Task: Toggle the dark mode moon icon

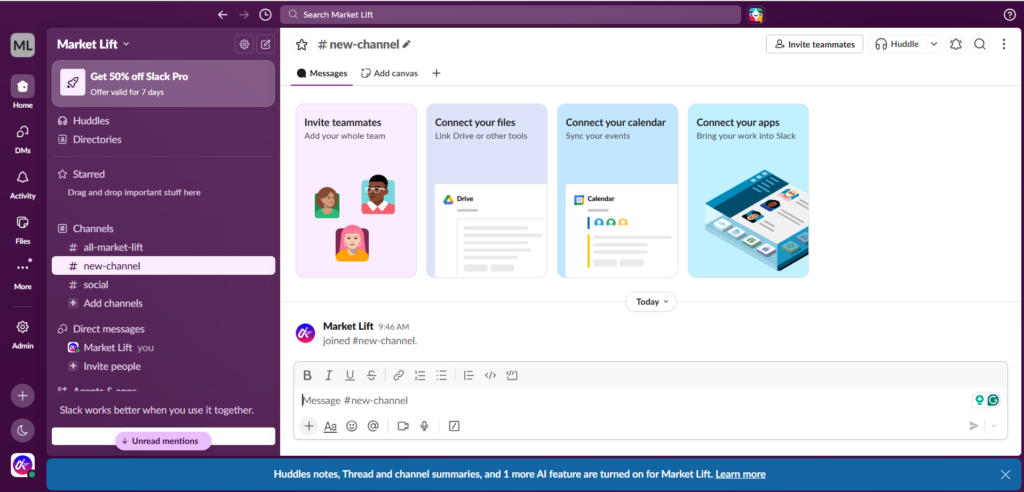Action: tap(22, 430)
